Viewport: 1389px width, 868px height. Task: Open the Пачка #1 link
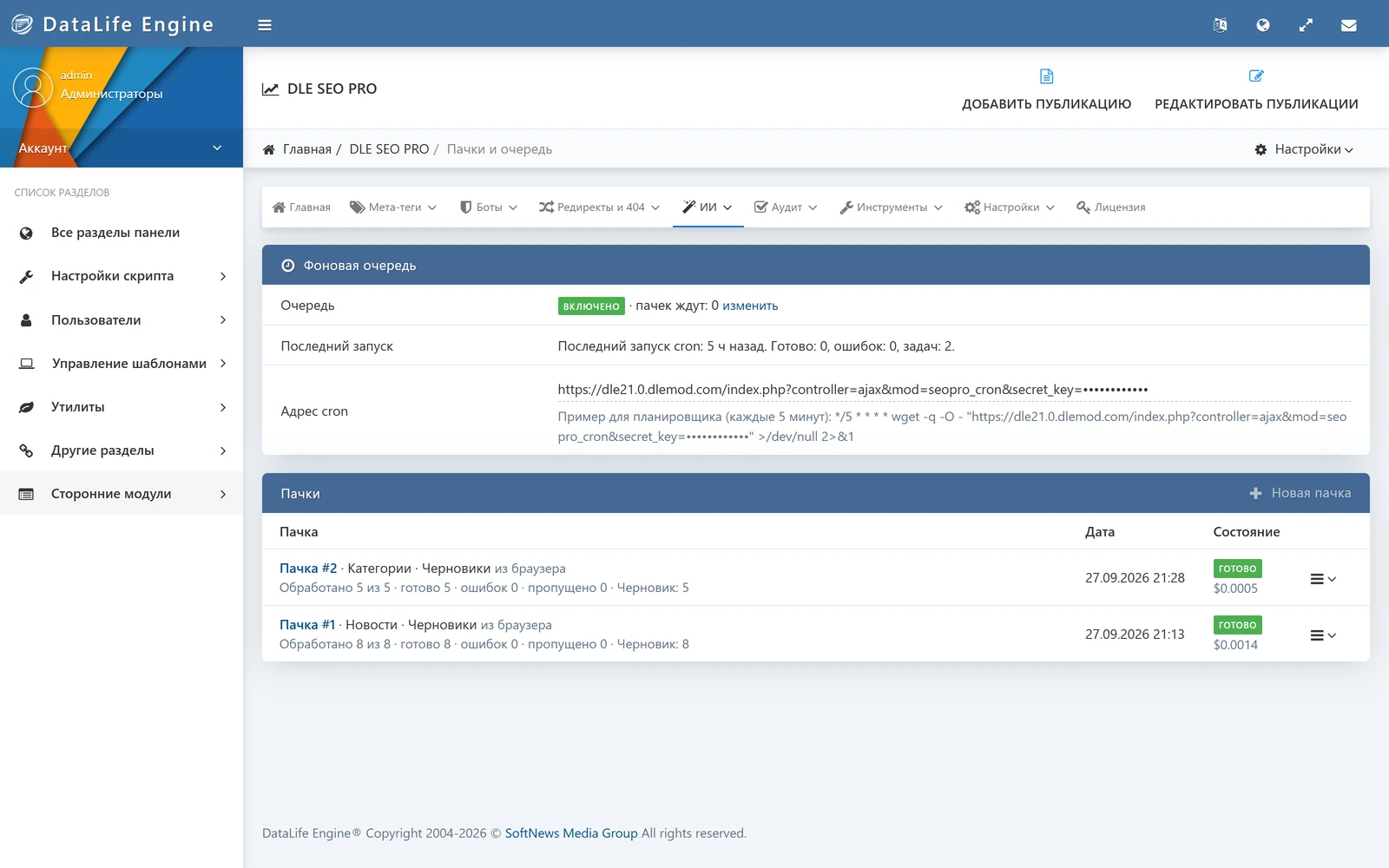(x=307, y=625)
